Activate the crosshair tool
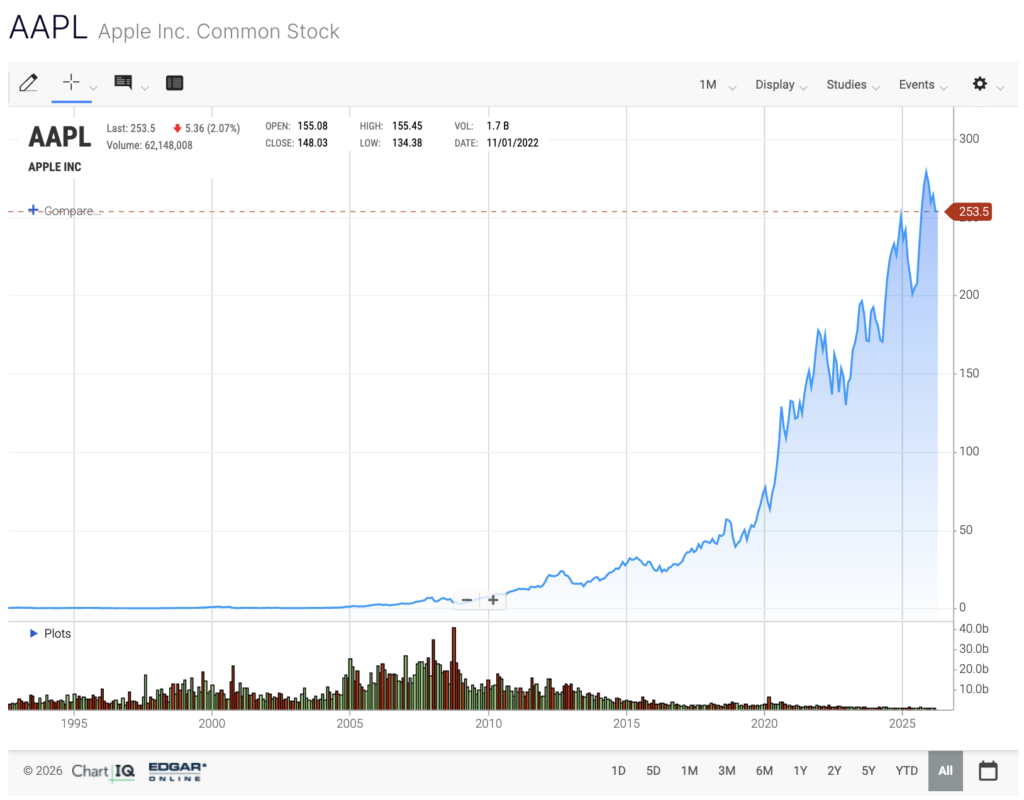The width and height of the screenshot is (1024, 800). point(71,82)
